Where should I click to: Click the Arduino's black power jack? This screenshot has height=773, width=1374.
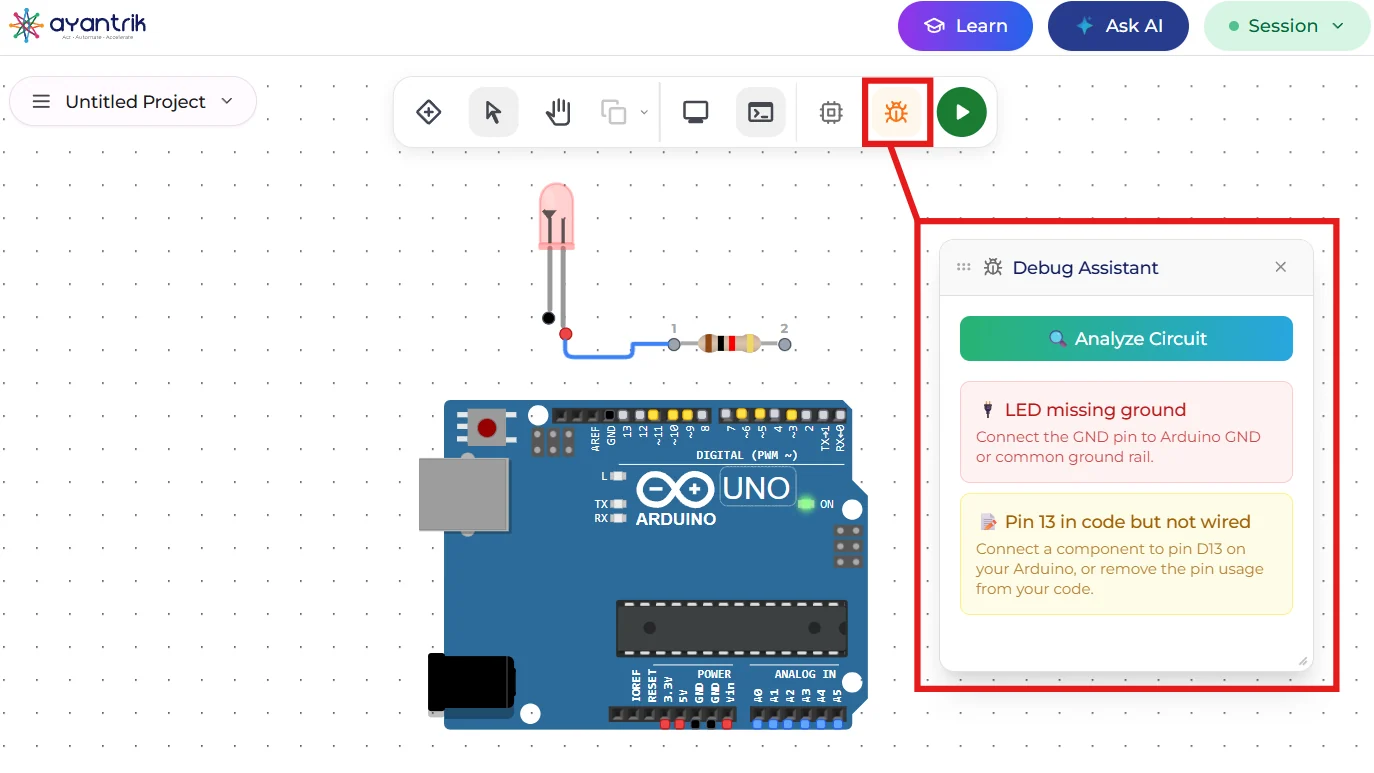[471, 685]
